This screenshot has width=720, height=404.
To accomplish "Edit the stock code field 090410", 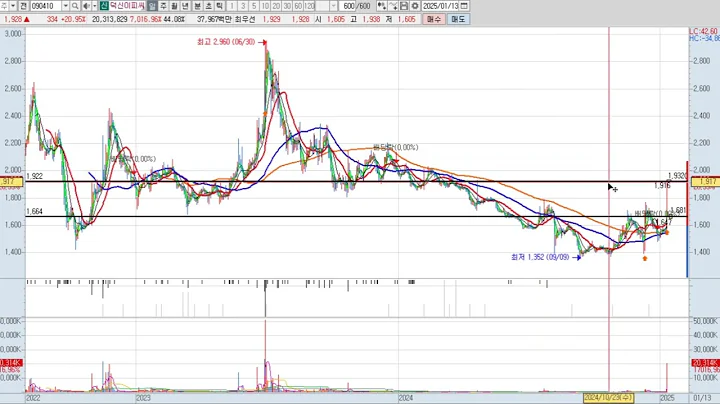I will click(x=46, y=6).
